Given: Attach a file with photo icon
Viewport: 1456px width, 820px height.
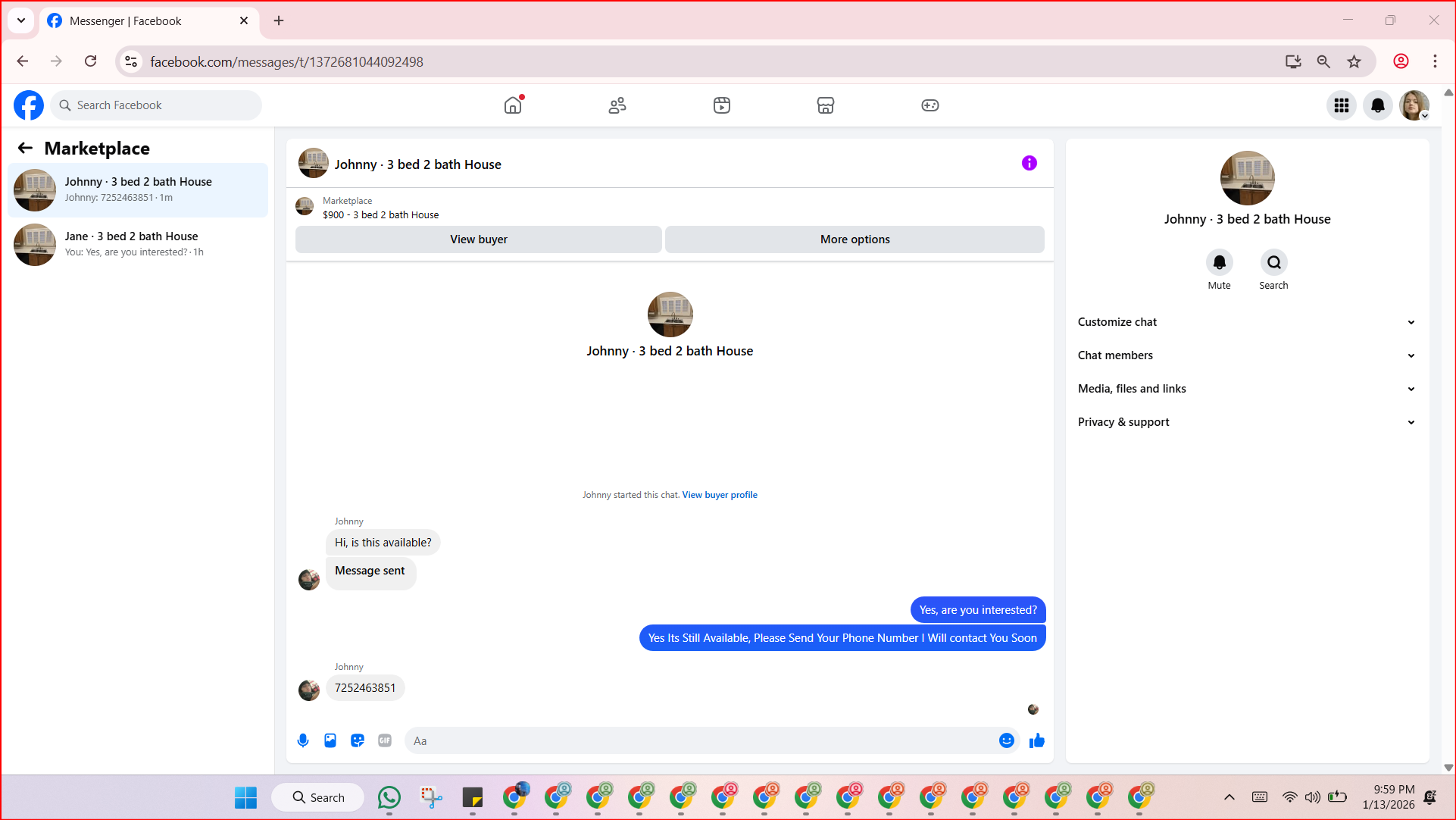Looking at the screenshot, I should pos(330,740).
